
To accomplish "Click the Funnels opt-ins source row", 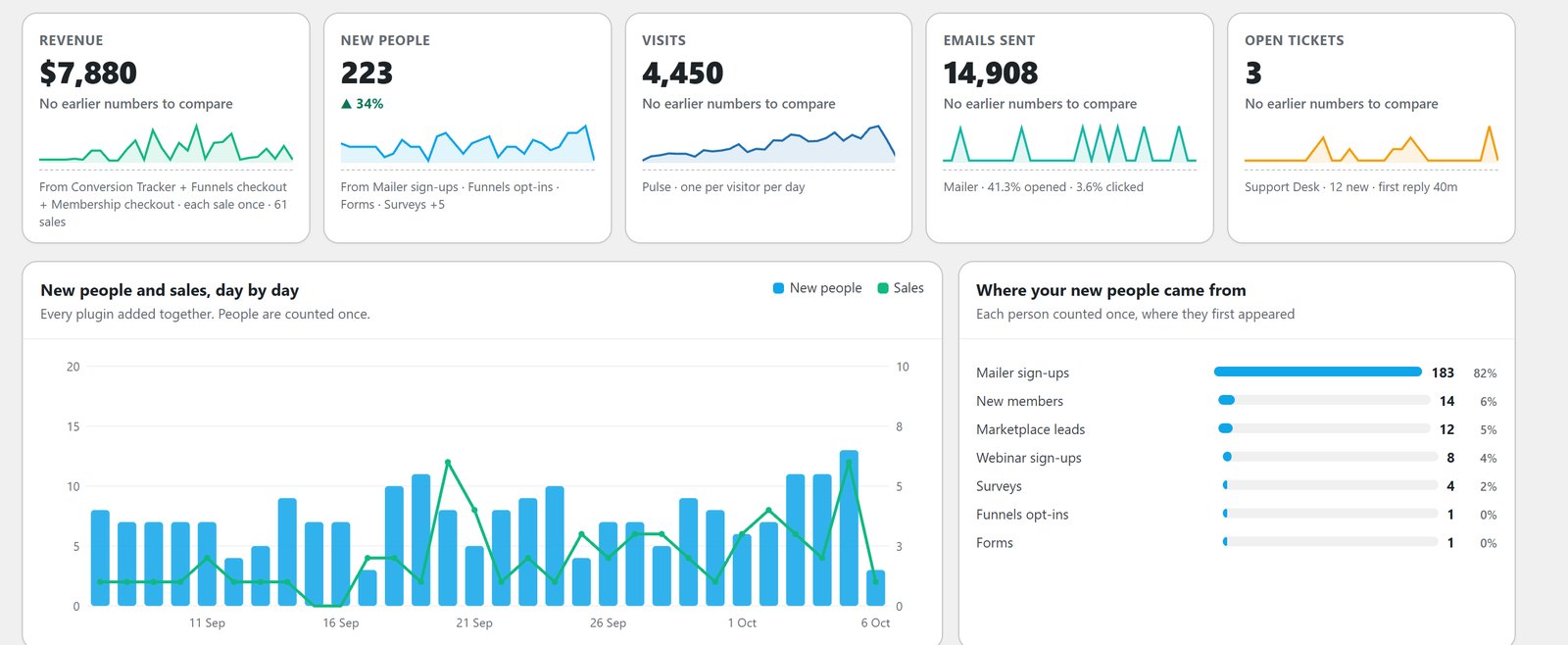I will (1236, 515).
